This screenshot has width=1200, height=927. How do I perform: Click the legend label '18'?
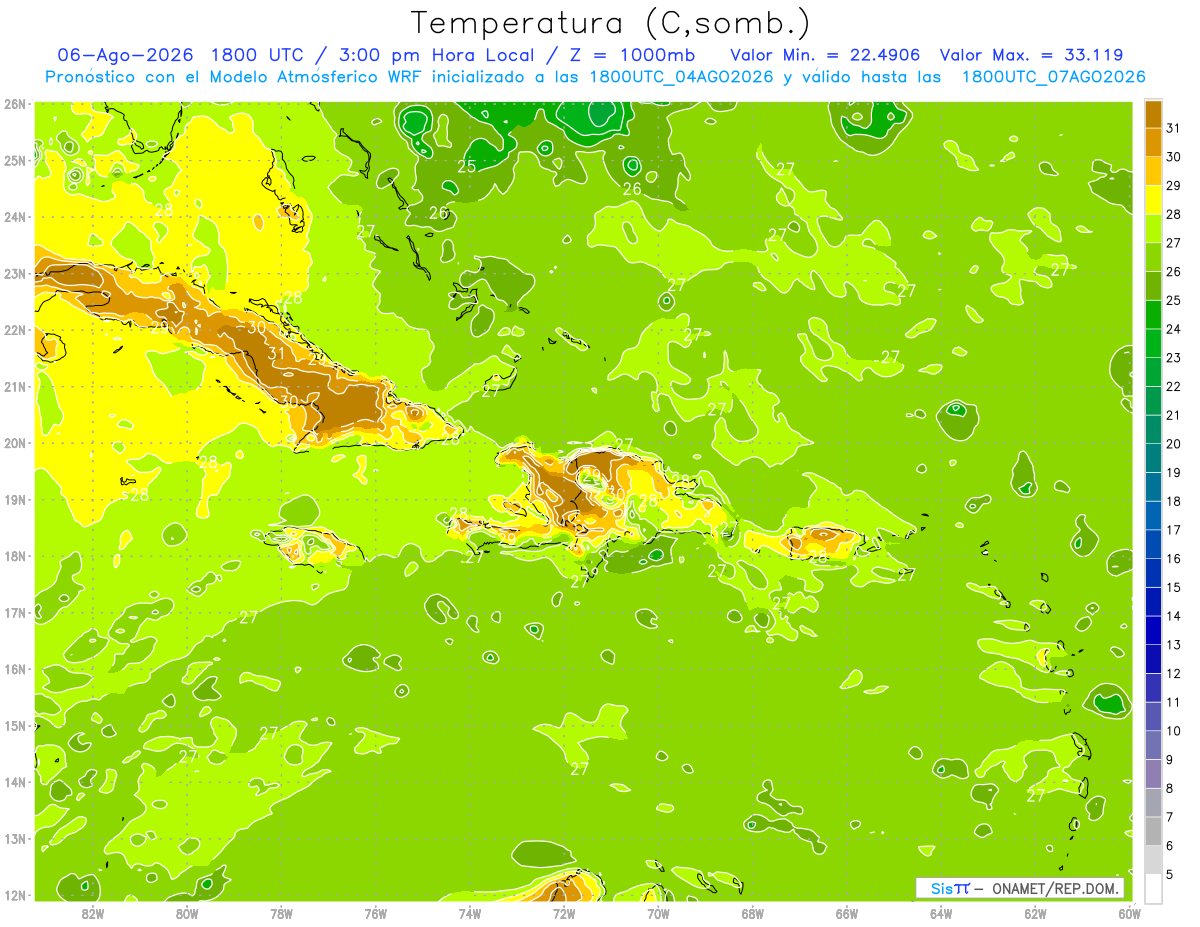click(x=1174, y=501)
